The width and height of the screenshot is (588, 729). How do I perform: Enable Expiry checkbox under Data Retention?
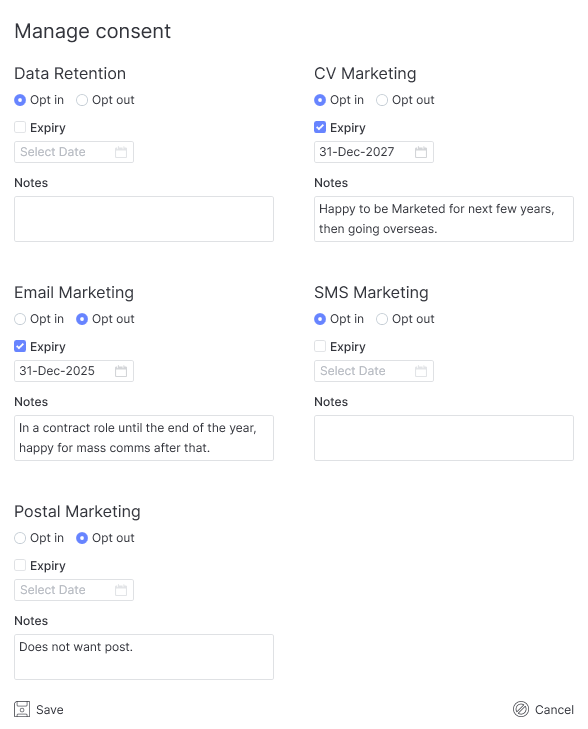[x=20, y=127]
